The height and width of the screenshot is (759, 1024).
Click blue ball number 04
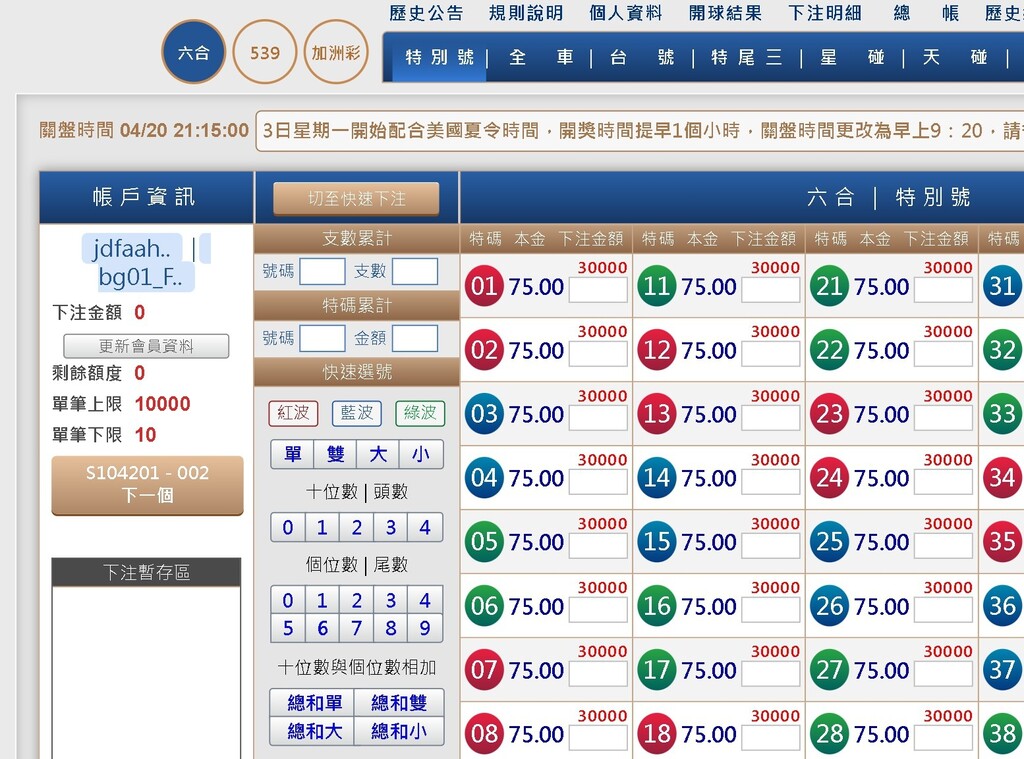[x=484, y=479]
